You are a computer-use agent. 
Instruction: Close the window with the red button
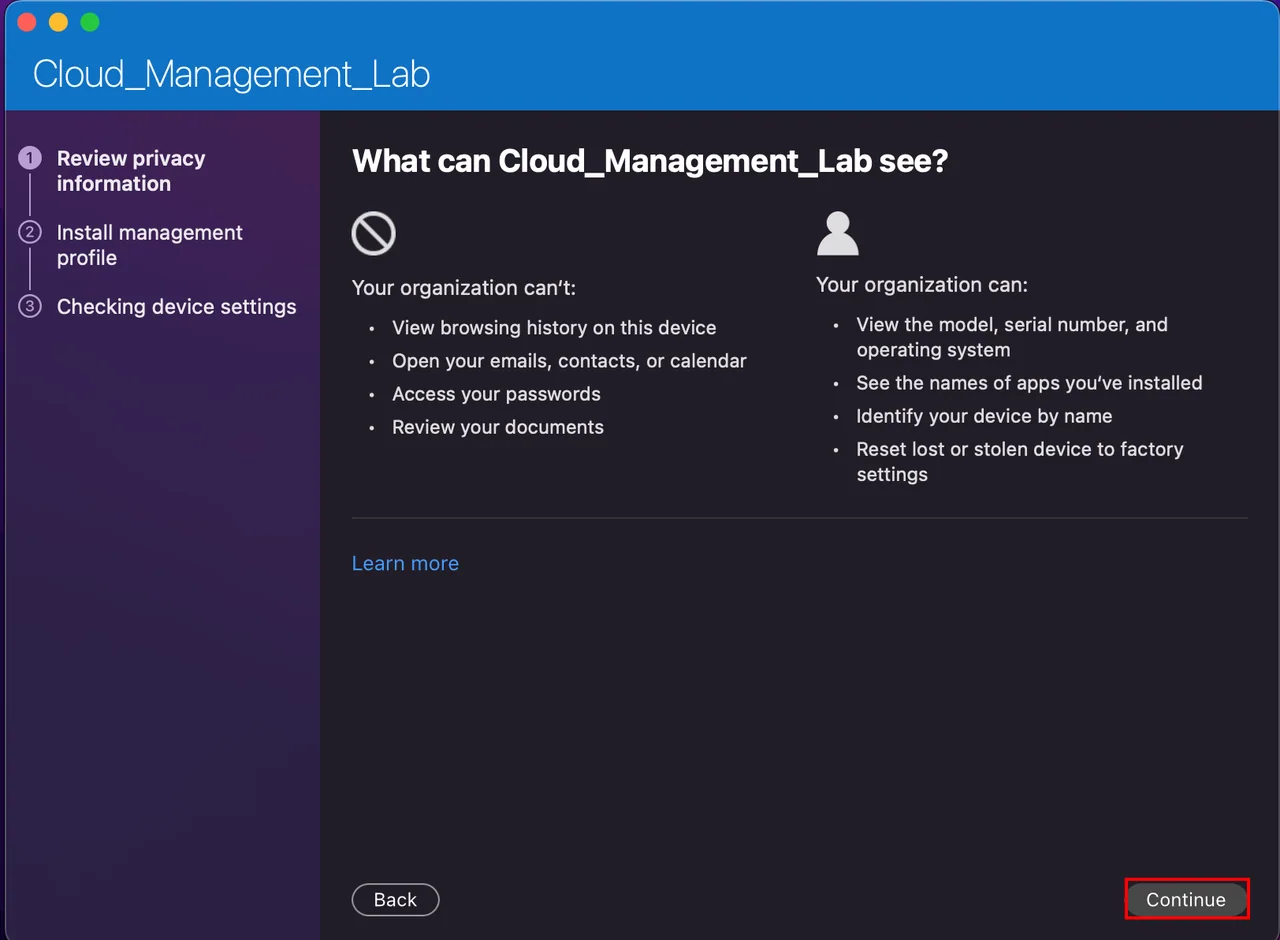pyautogui.click(x=27, y=22)
